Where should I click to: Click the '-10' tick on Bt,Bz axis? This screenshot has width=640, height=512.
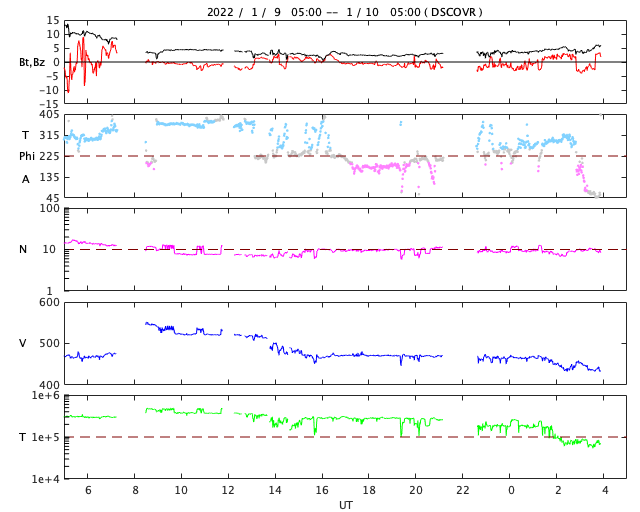(49, 90)
